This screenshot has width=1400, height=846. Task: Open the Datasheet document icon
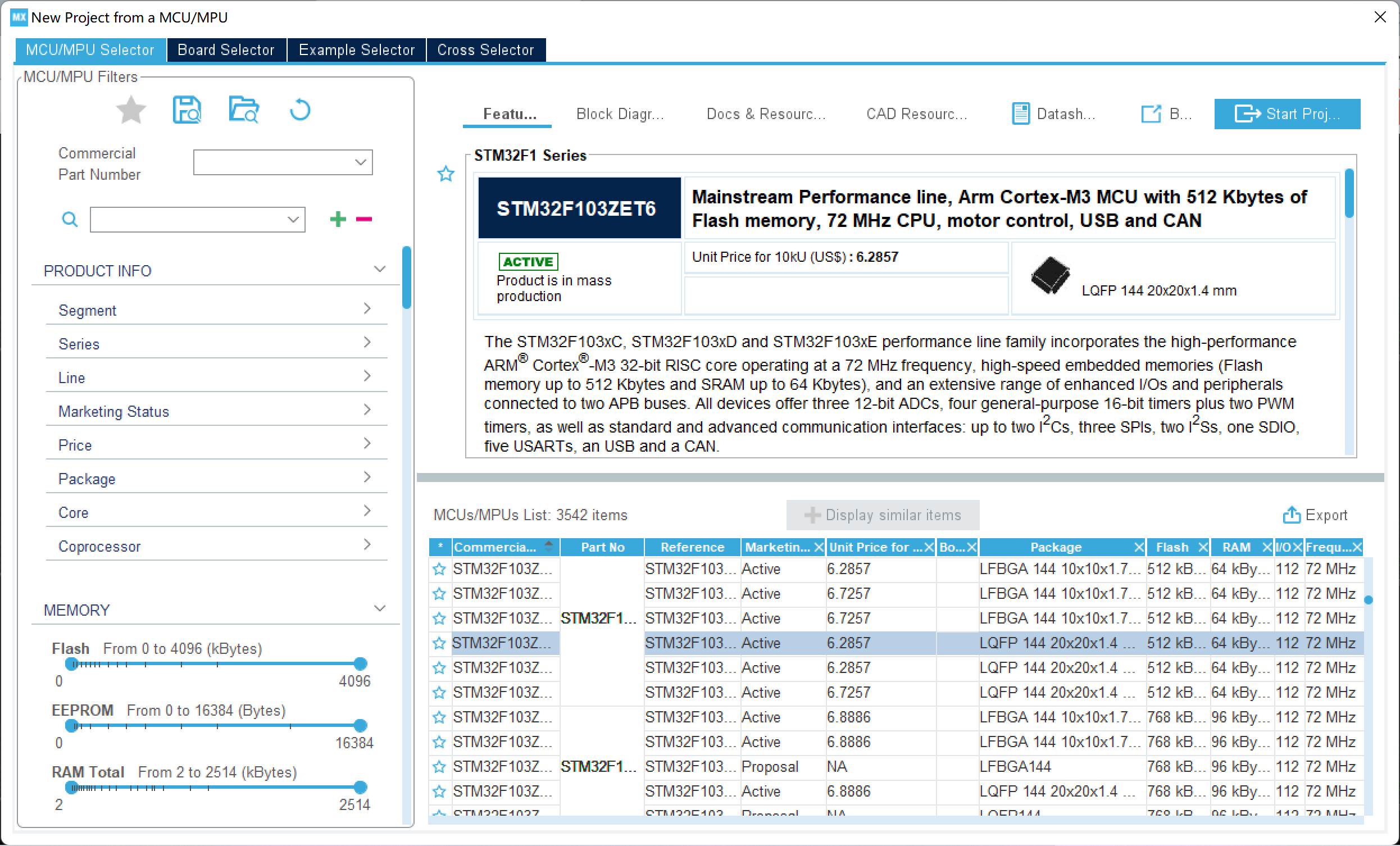click(x=1020, y=113)
